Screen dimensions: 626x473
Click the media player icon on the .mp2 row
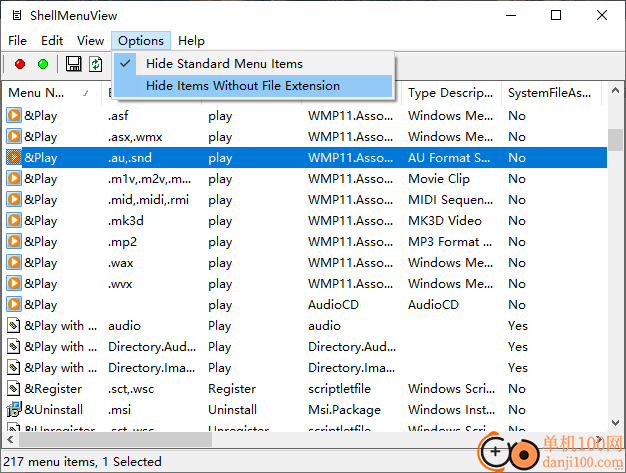click(14, 241)
